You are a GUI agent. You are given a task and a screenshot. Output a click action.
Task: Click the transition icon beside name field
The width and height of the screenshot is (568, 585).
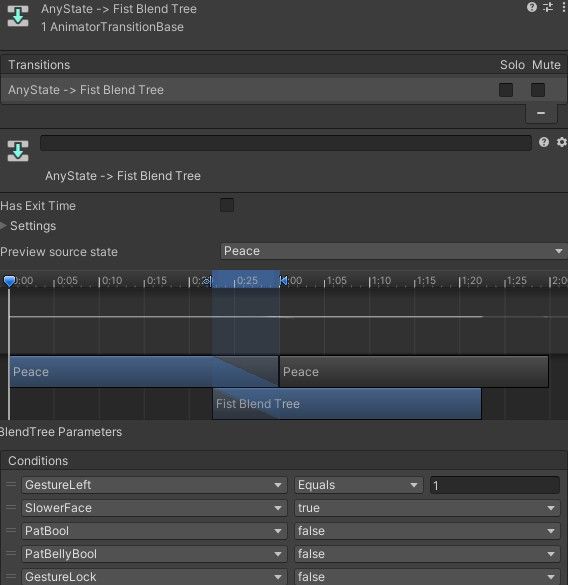pyautogui.click(x=18, y=151)
